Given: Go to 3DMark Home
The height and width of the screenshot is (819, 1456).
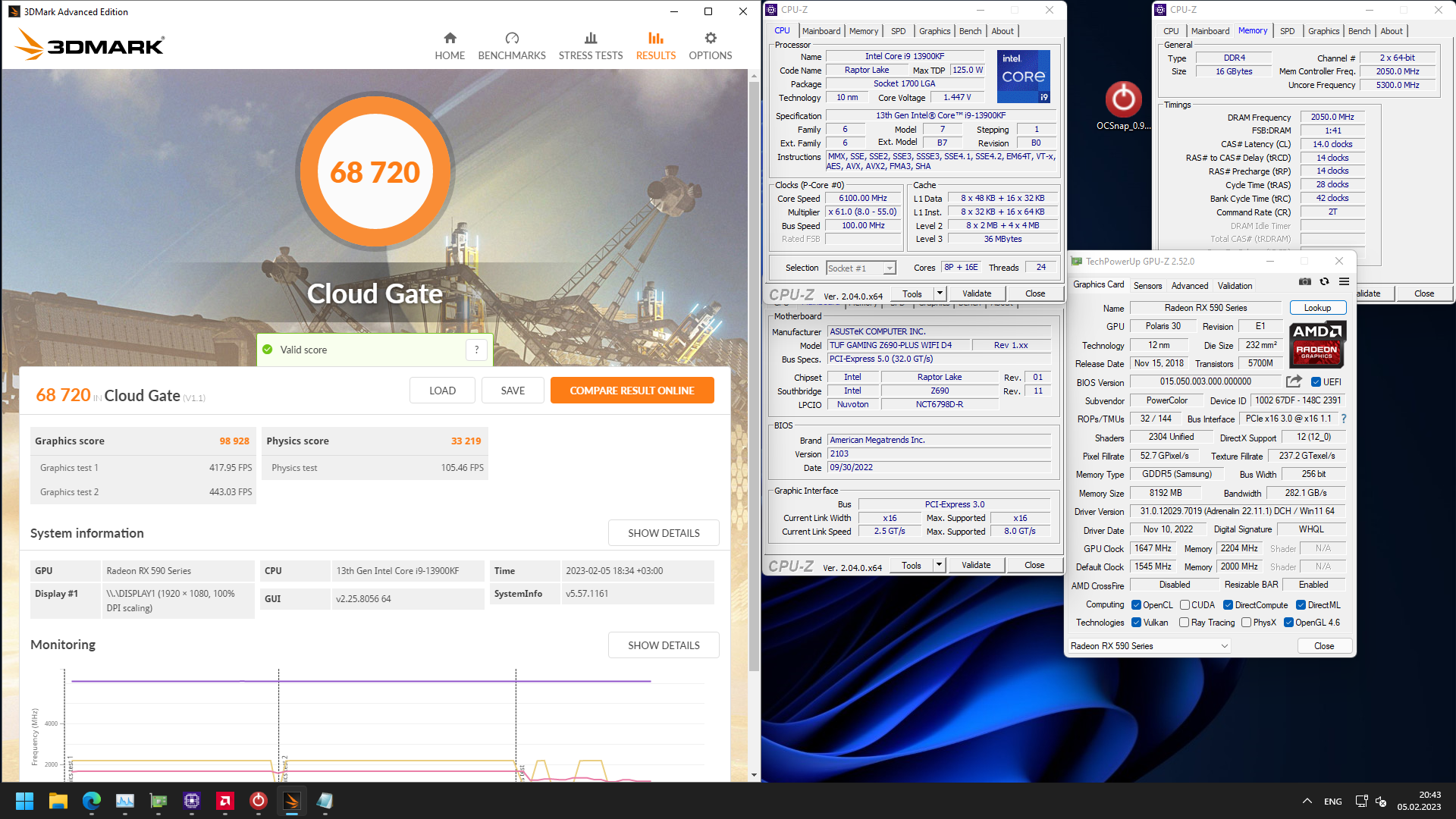Looking at the screenshot, I should tap(450, 46).
